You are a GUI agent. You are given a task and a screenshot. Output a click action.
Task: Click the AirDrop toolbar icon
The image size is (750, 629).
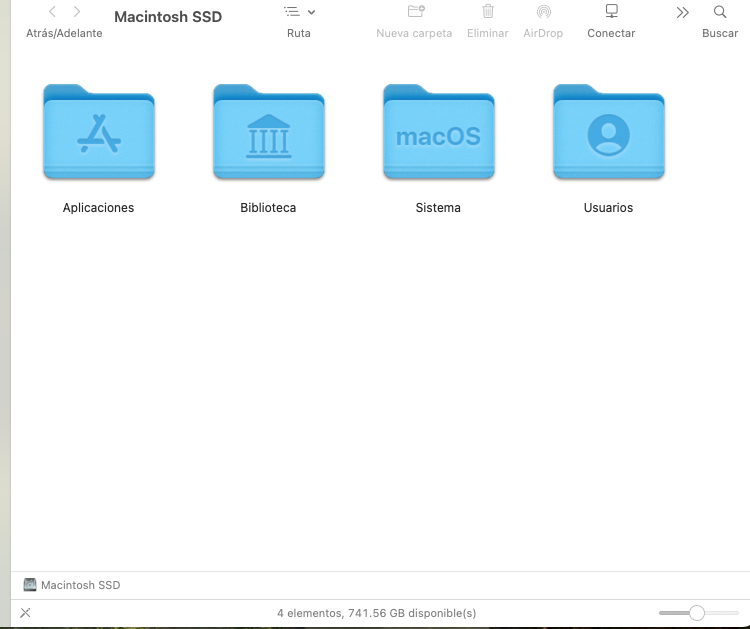click(544, 11)
